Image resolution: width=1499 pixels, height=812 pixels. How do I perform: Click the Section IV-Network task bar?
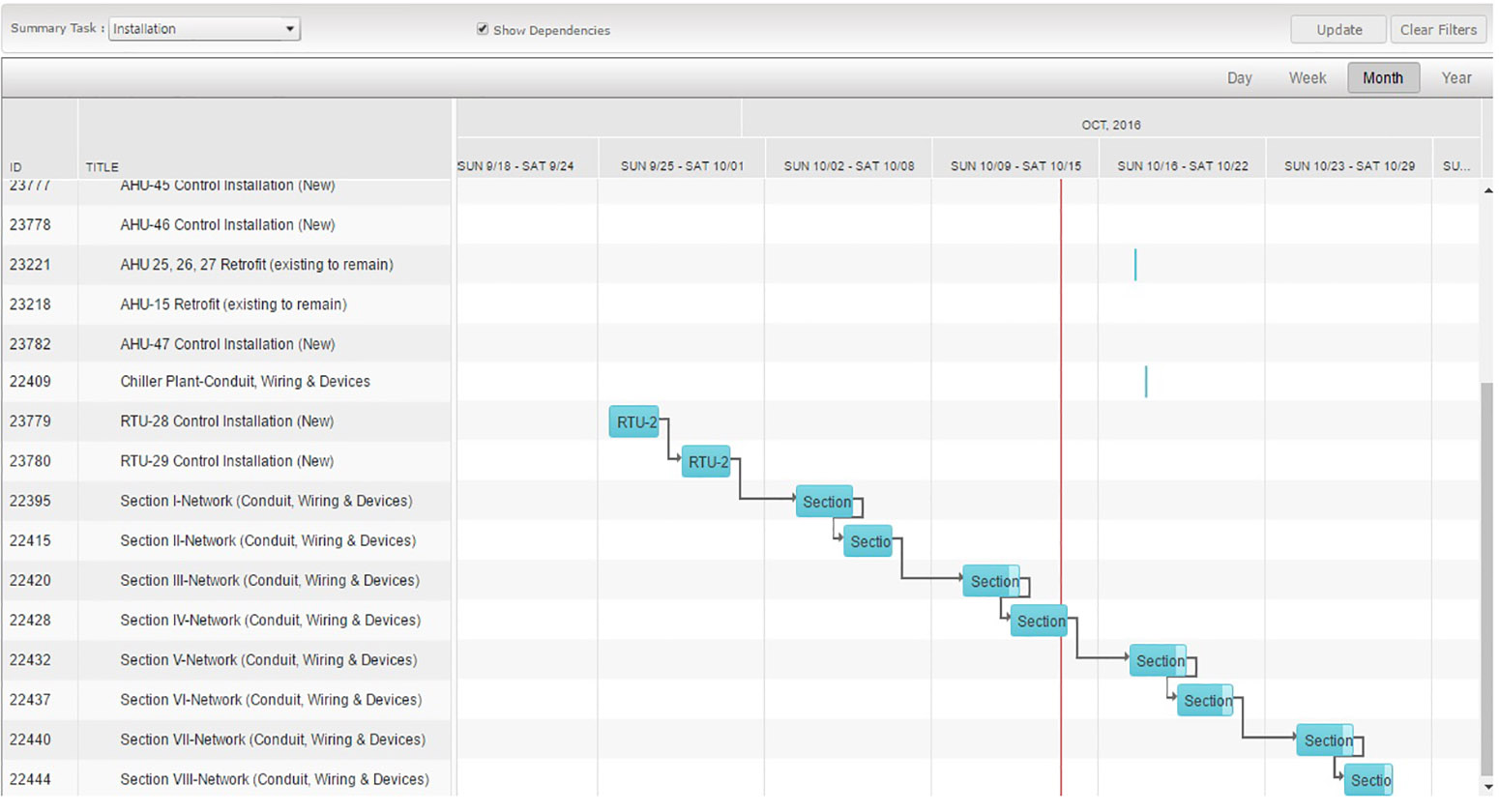(1040, 622)
